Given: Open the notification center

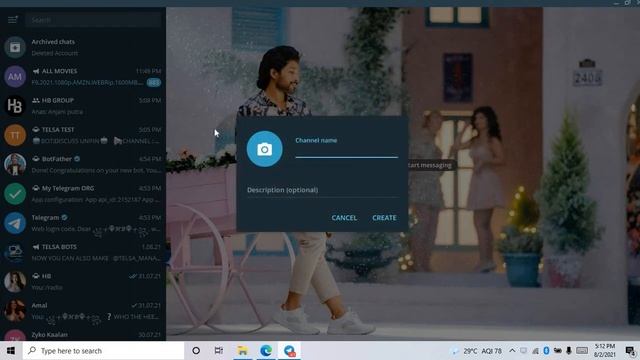Looking at the screenshot, I should (630, 351).
